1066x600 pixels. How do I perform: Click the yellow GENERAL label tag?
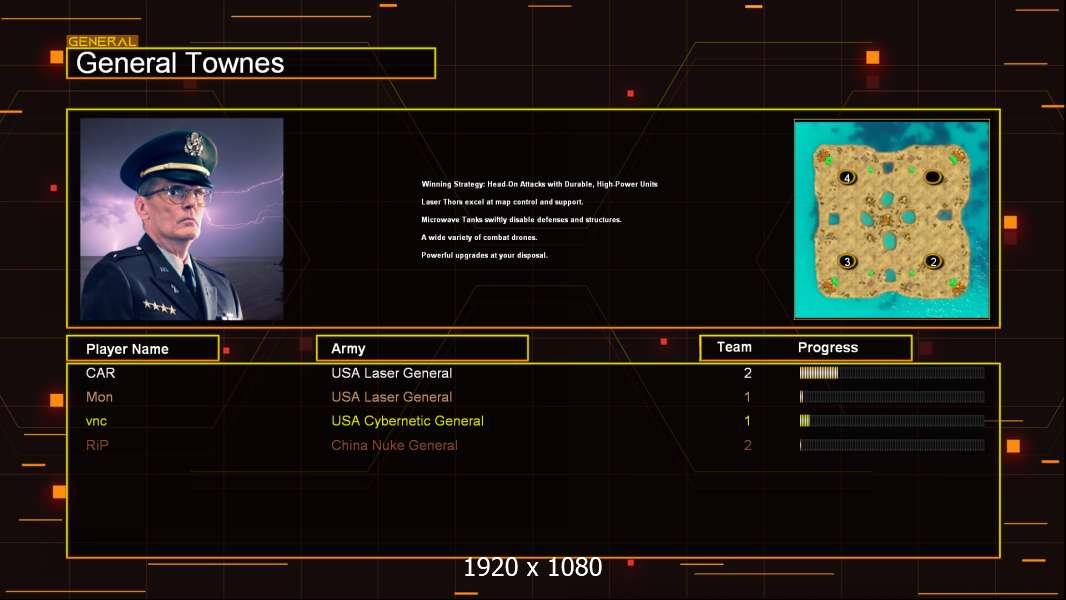pyautogui.click(x=103, y=41)
